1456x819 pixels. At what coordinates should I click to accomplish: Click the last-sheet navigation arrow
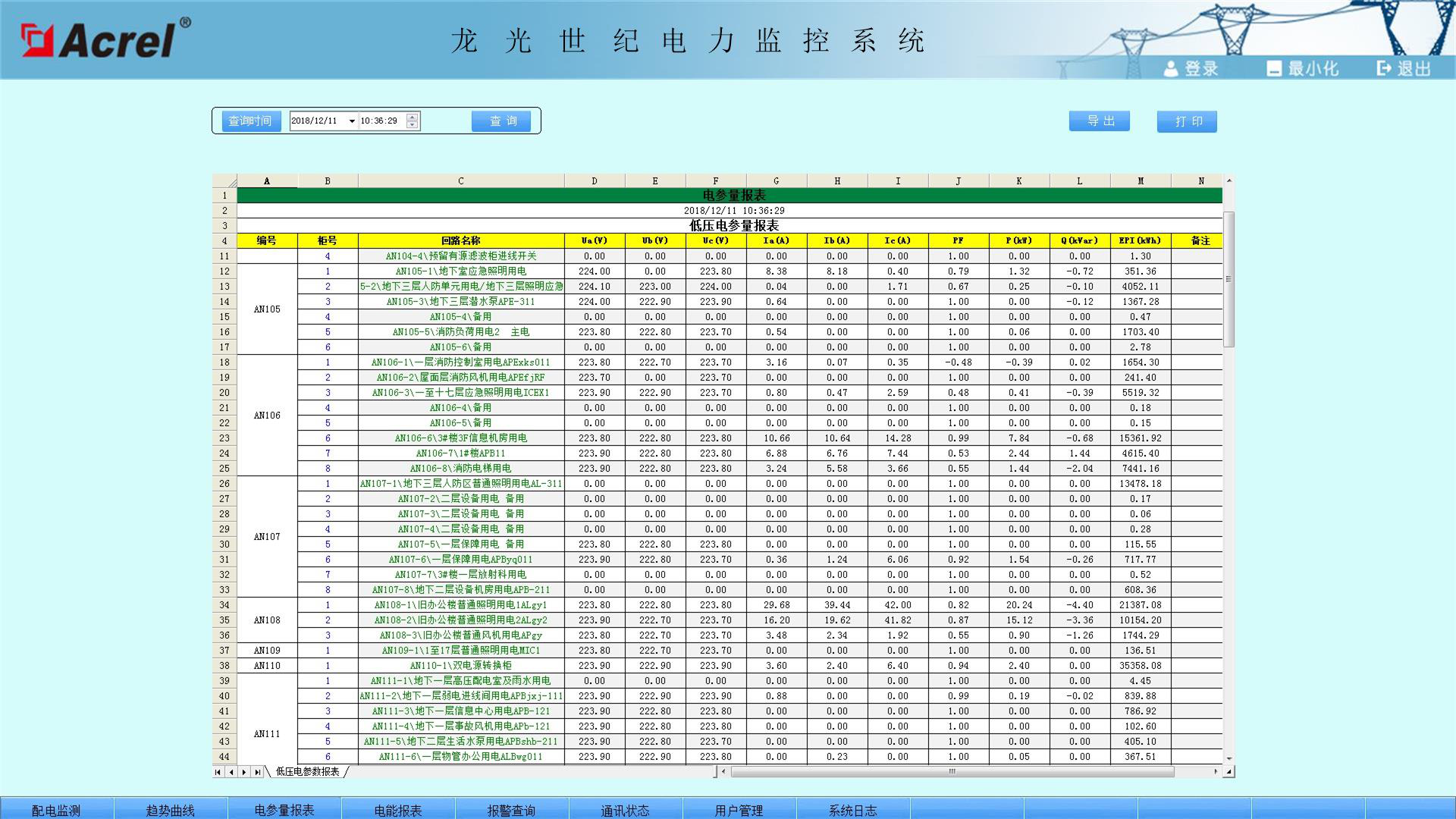click(x=257, y=772)
